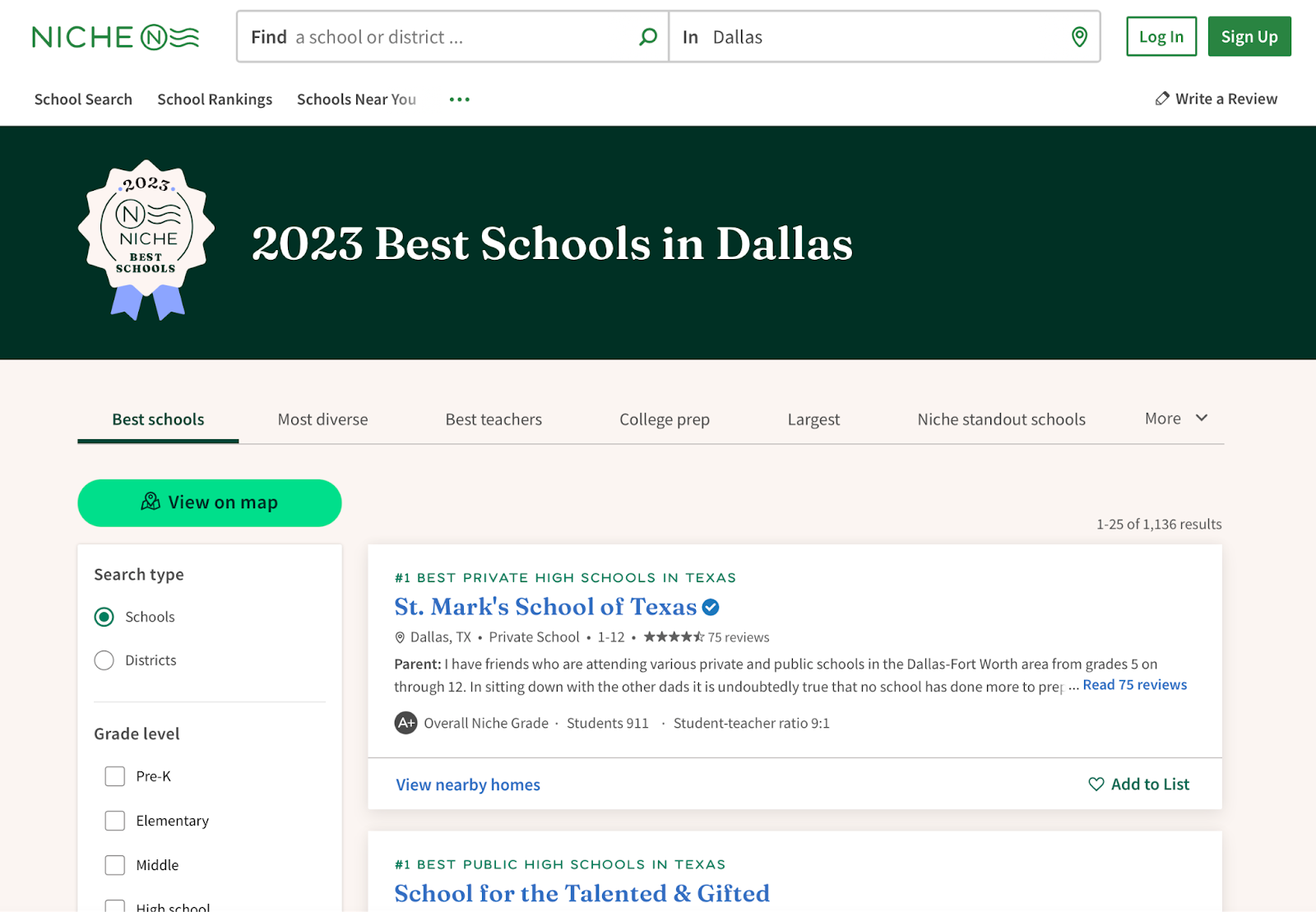This screenshot has height=912, width=1316.
Task: Click 'Student-teacher ratio 9:1' text
Action: 752,723
